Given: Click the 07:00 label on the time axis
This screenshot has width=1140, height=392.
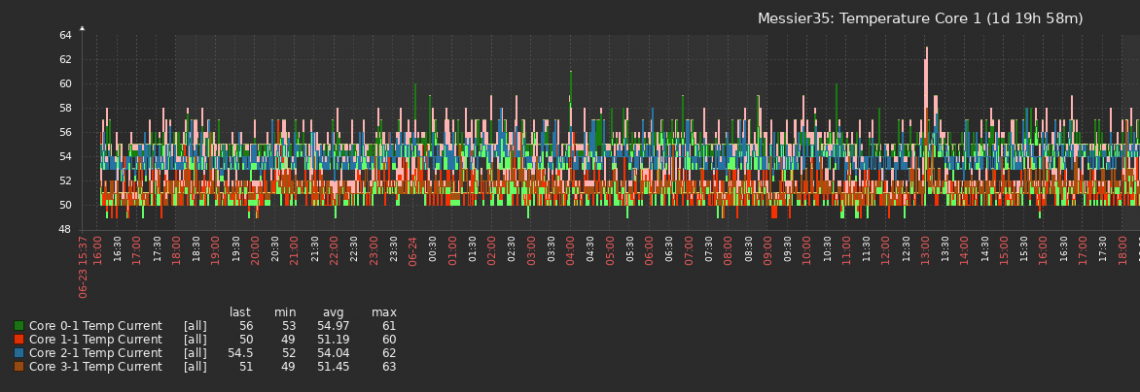Looking at the screenshot, I should click(x=689, y=250).
